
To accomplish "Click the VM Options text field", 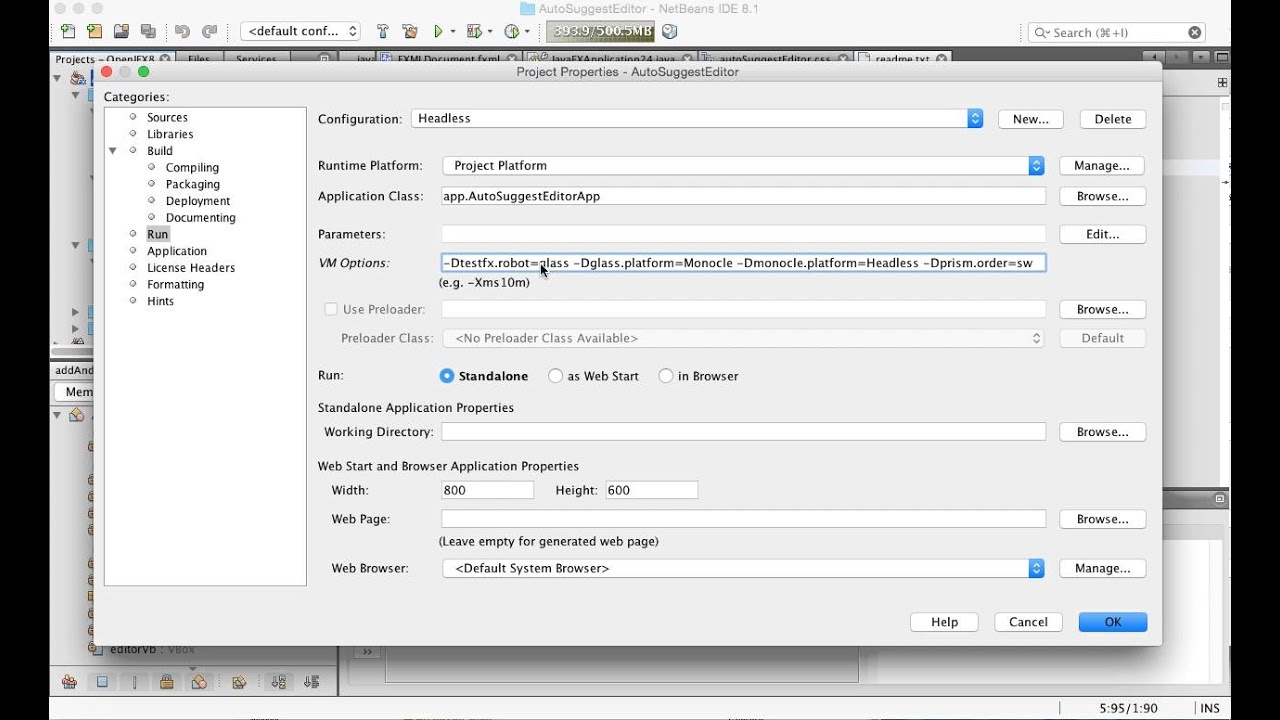I will [743, 263].
